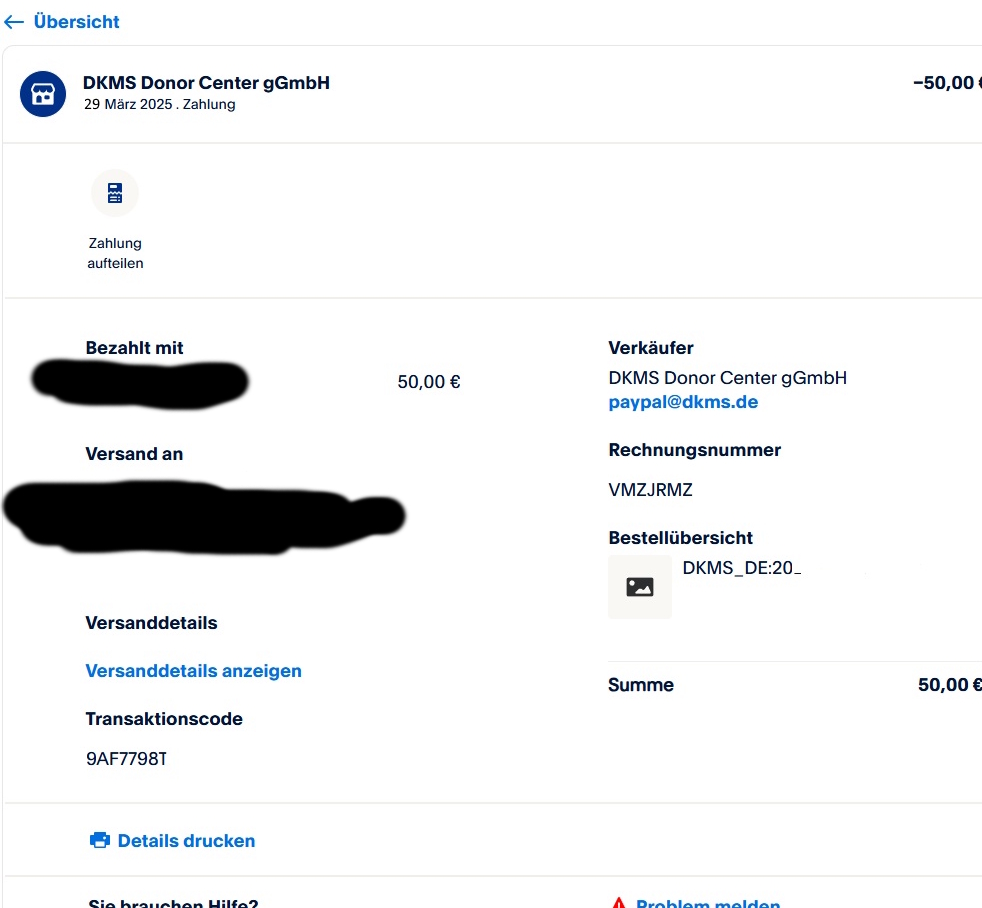Click the printer icon
982x908 pixels.
100,841
